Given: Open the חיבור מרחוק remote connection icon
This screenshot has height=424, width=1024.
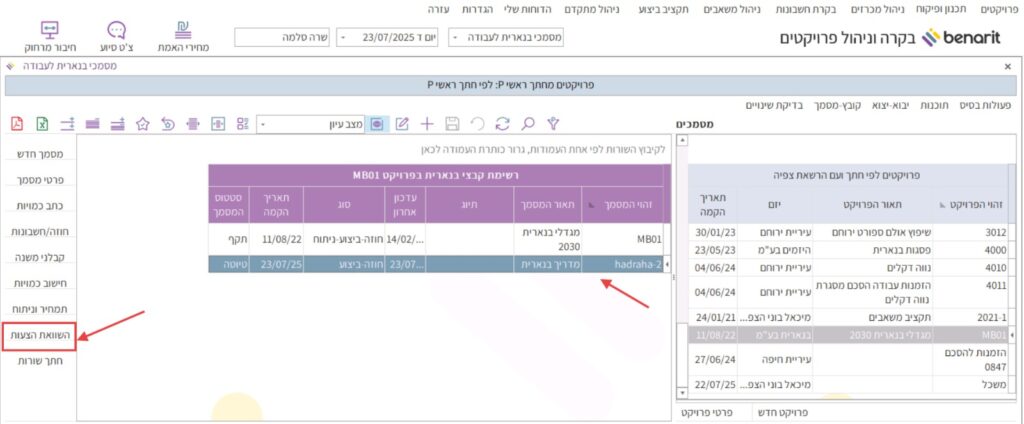Looking at the screenshot, I should point(51,36).
